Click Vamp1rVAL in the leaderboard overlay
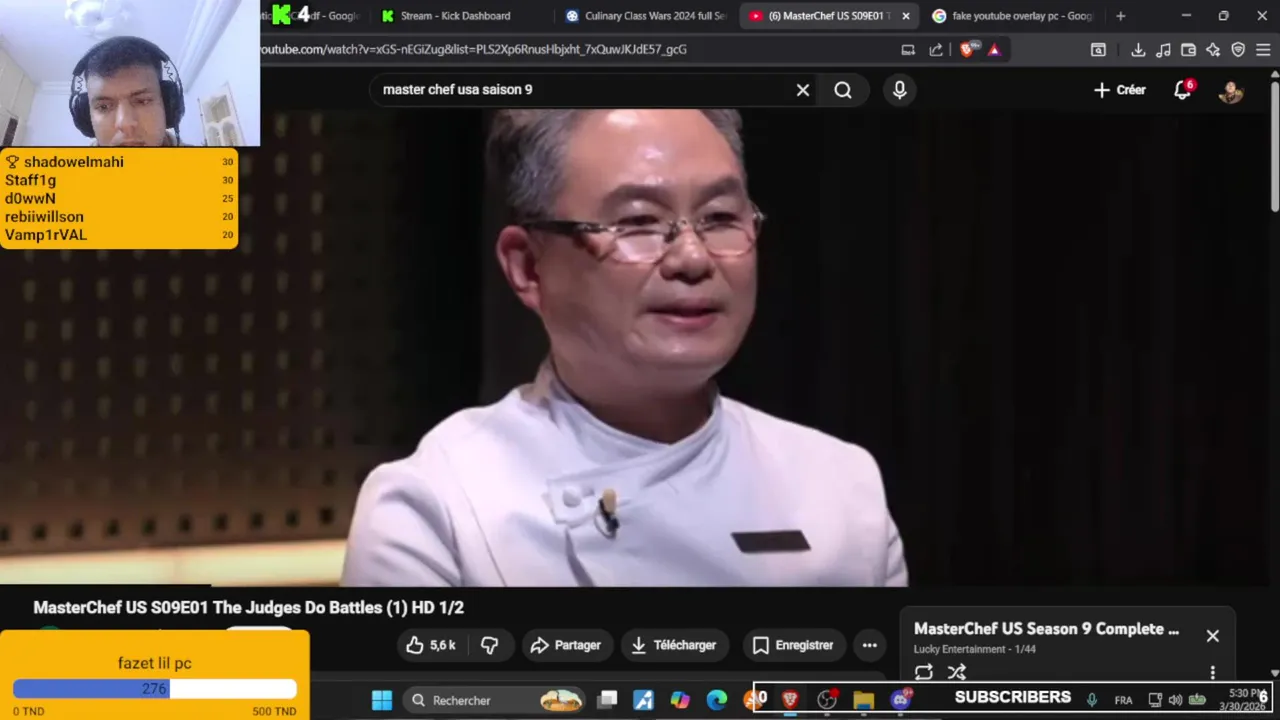The width and height of the screenshot is (1280, 720). point(46,235)
